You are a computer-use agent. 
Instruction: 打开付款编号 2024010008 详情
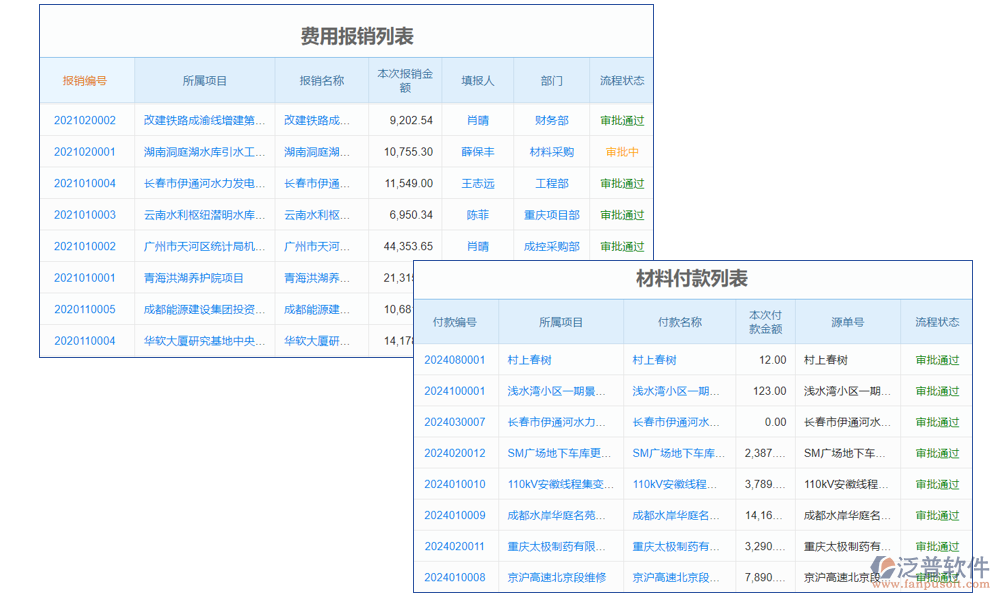click(457, 577)
